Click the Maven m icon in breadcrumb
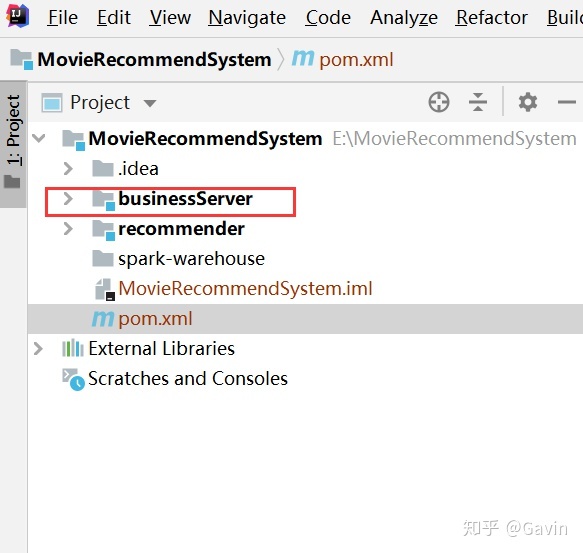Image resolution: width=583 pixels, height=553 pixels. point(303,59)
